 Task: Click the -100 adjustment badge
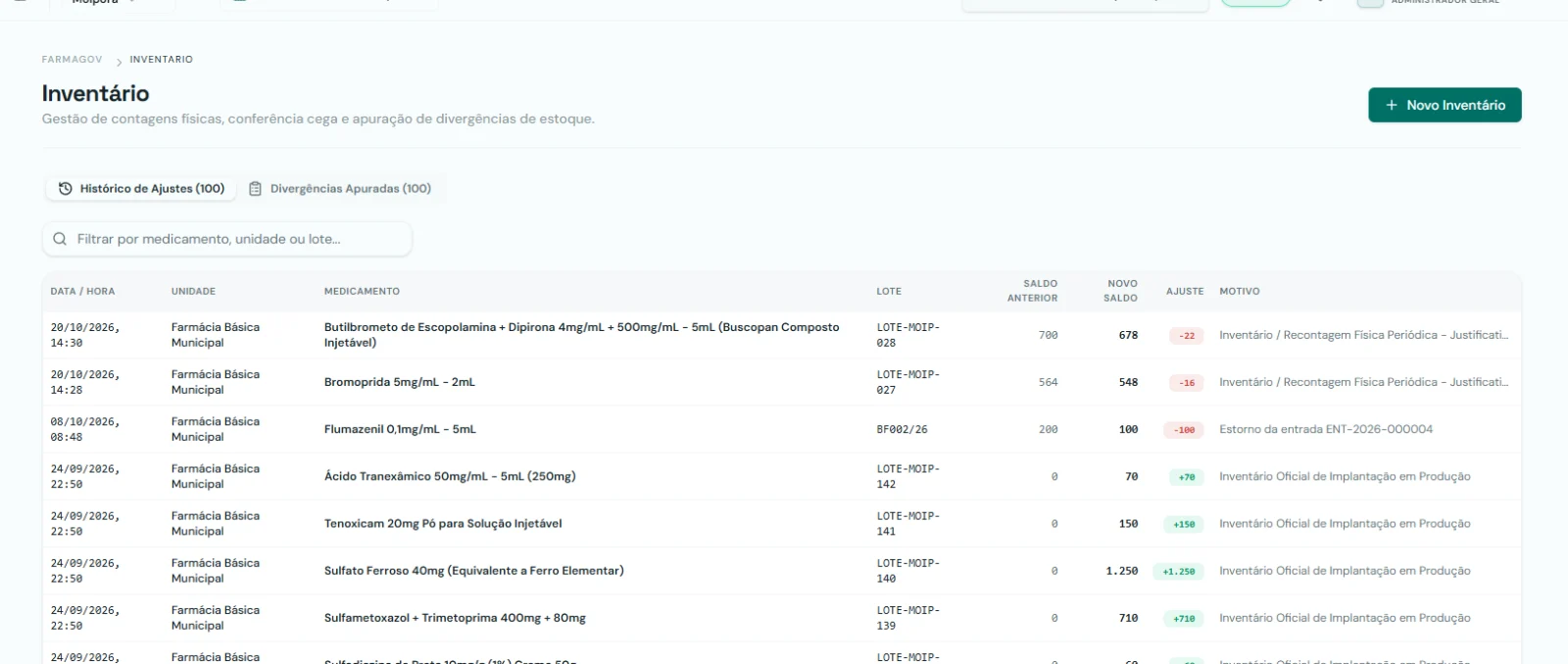(x=1184, y=429)
